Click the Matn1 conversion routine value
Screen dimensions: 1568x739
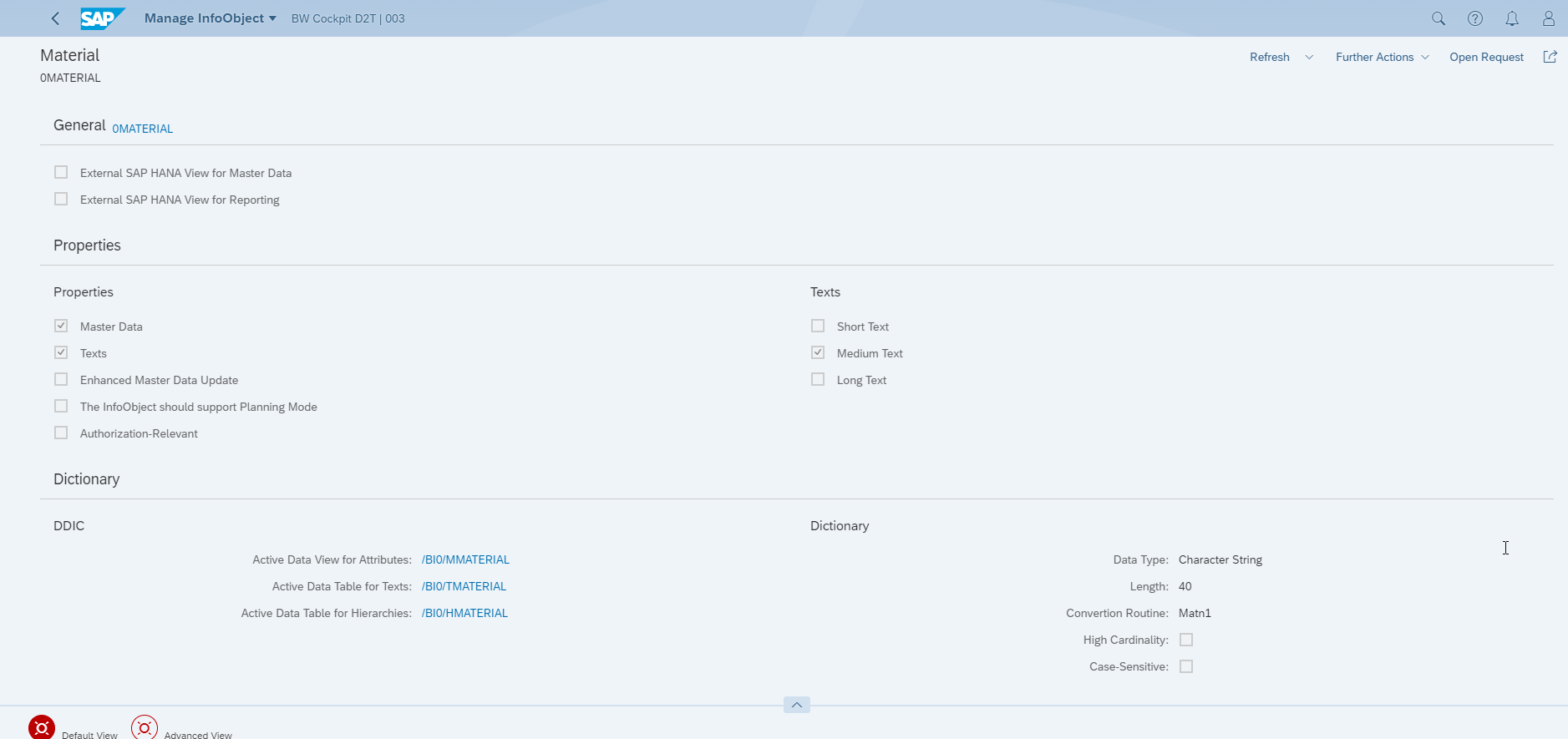tap(1195, 613)
